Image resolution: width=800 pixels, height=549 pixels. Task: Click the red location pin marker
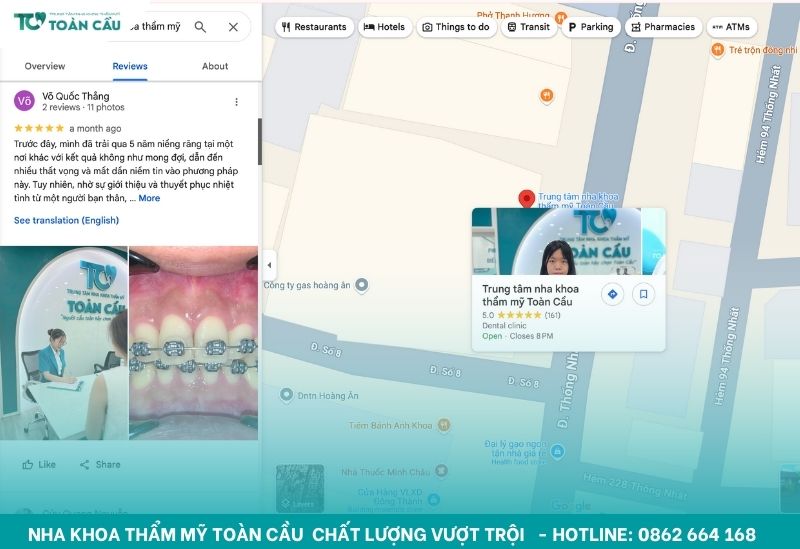[x=527, y=199]
